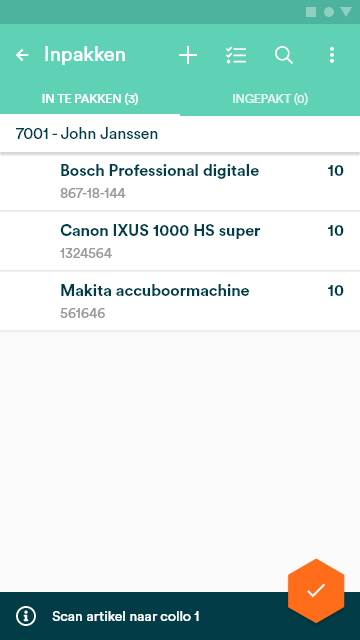Switch to the INGEPAKT (0) tab

[270, 99]
